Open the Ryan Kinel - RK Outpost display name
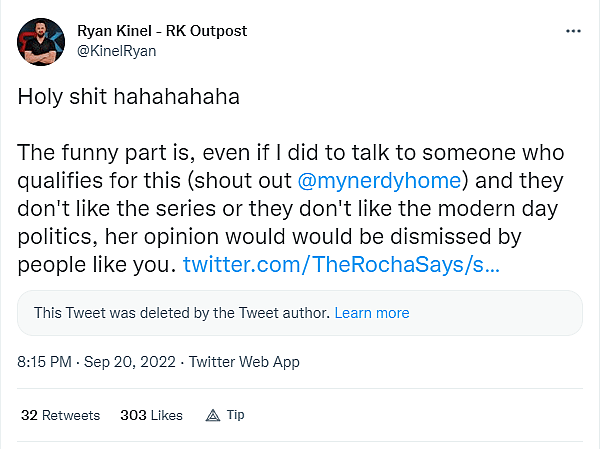Viewport: 605px width, 449px height. click(x=162, y=31)
